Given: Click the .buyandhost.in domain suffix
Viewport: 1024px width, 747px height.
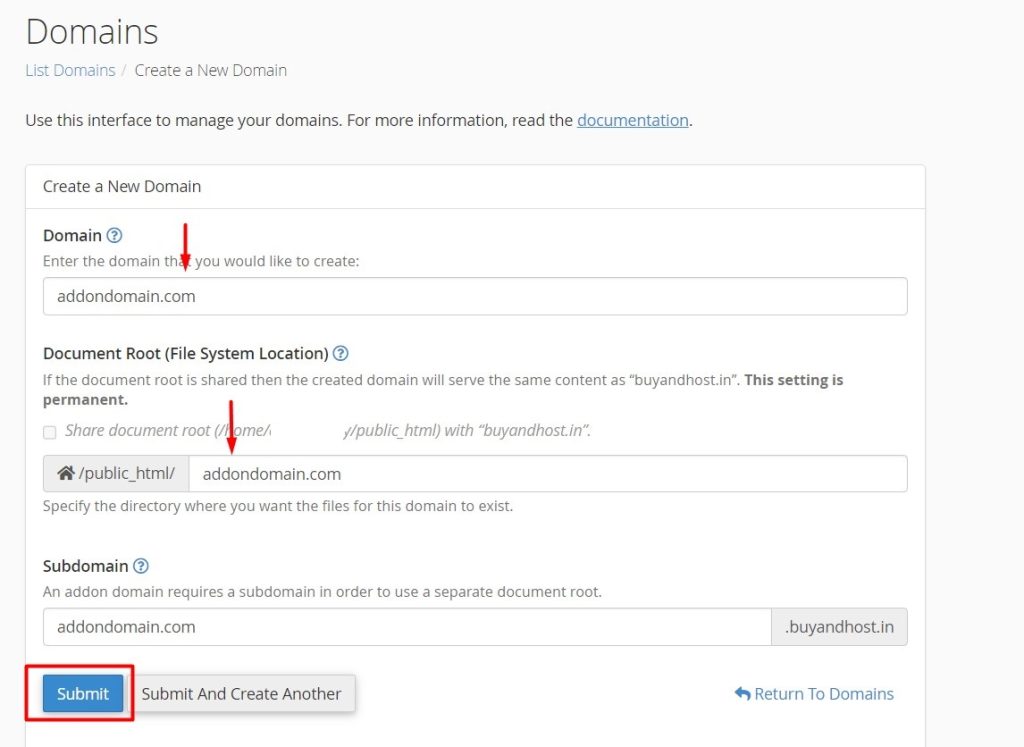Looking at the screenshot, I should pyautogui.click(x=839, y=627).
